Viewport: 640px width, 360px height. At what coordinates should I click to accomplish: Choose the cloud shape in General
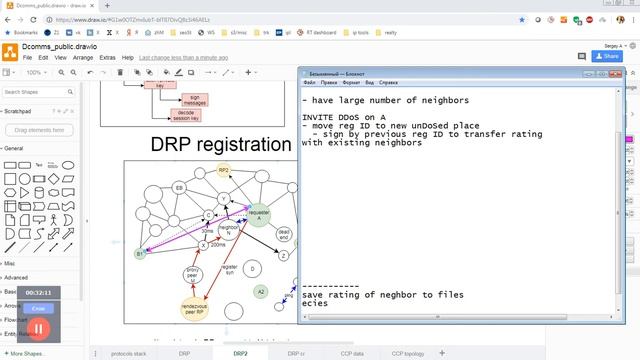53,193
